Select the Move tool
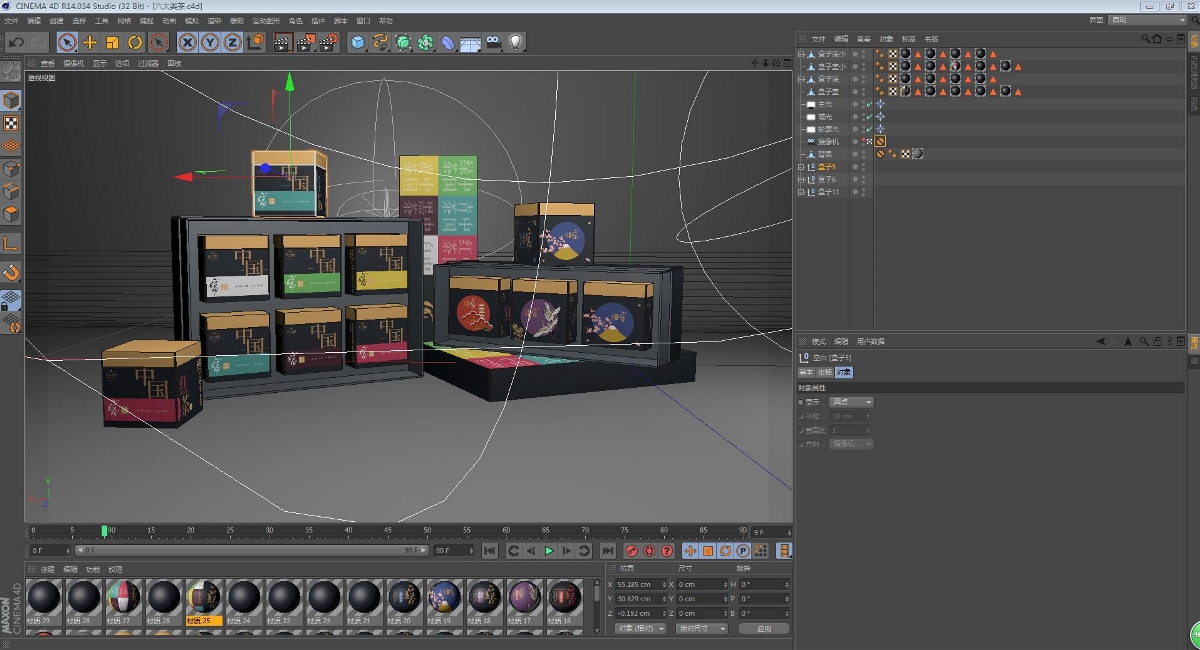This screenshot has height=650, width=1200. (x=90, y=42)
